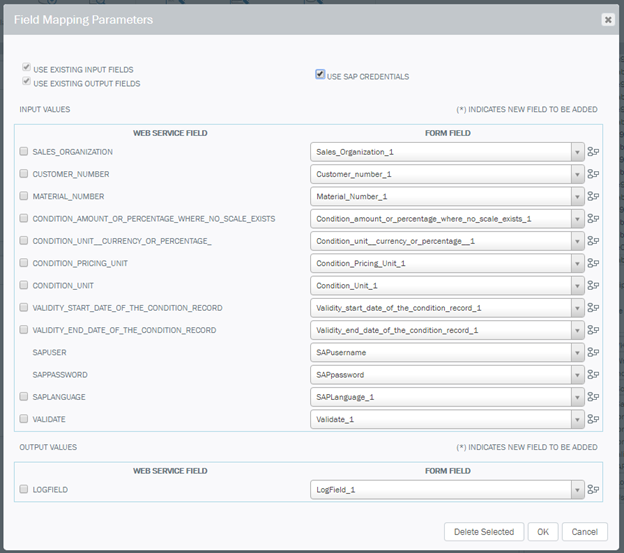Click mapping icon beside Validity_end_date field
624x553 pixels.
pos(593,330)
